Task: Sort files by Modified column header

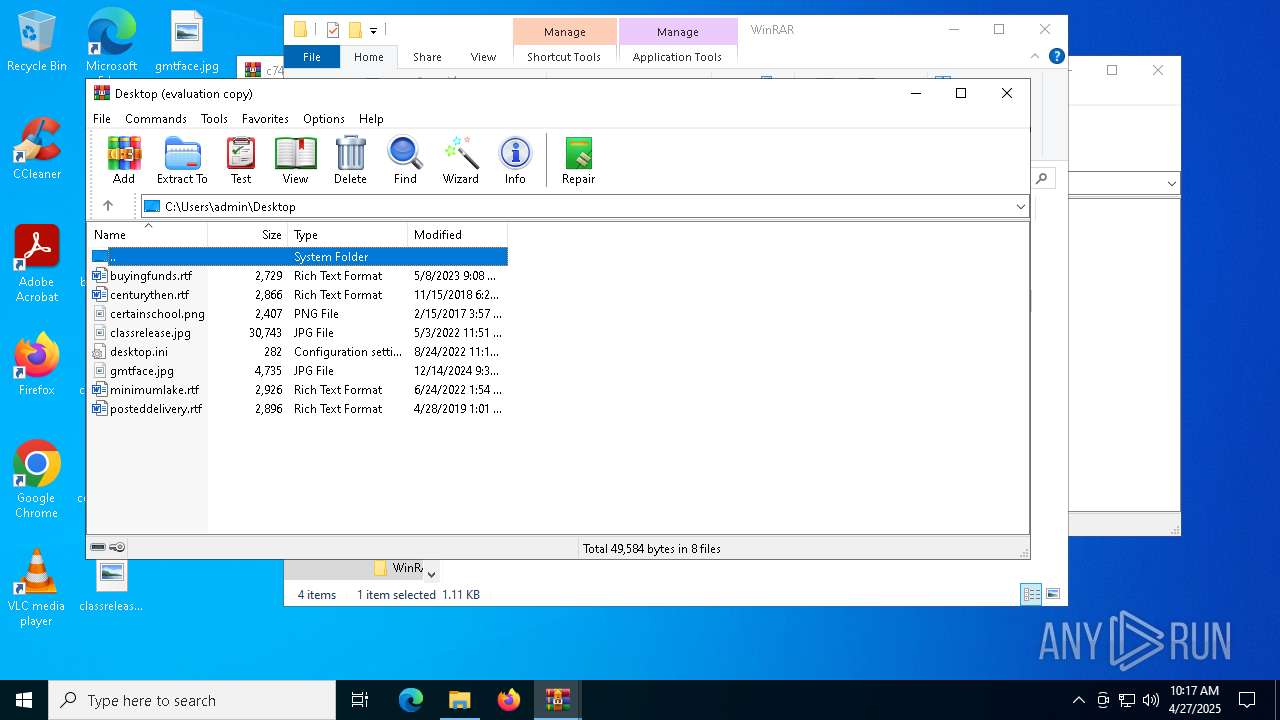Action: [458, 234]
